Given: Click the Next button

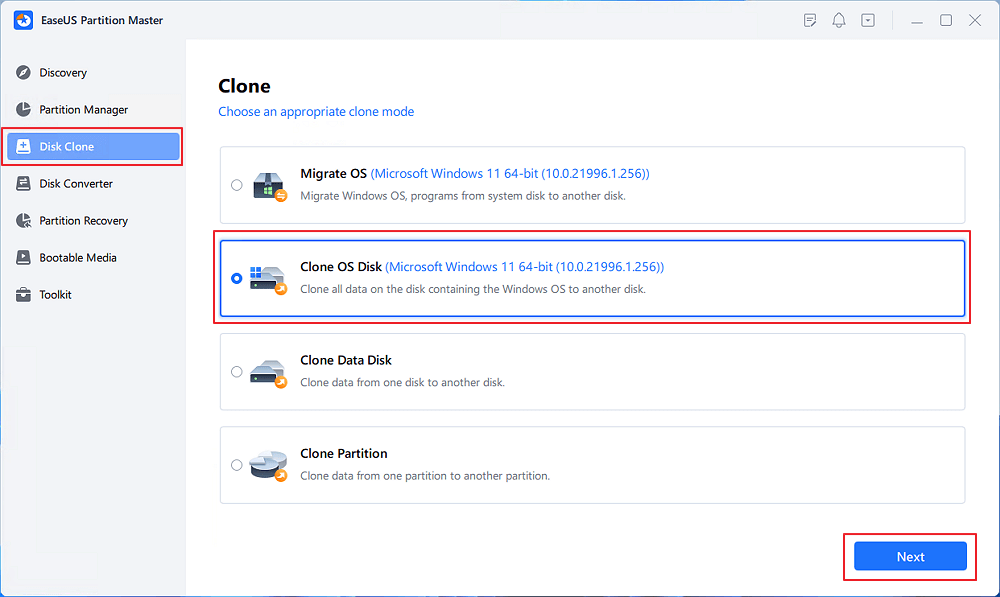Looking at the screenshot, I should (910, 557).
